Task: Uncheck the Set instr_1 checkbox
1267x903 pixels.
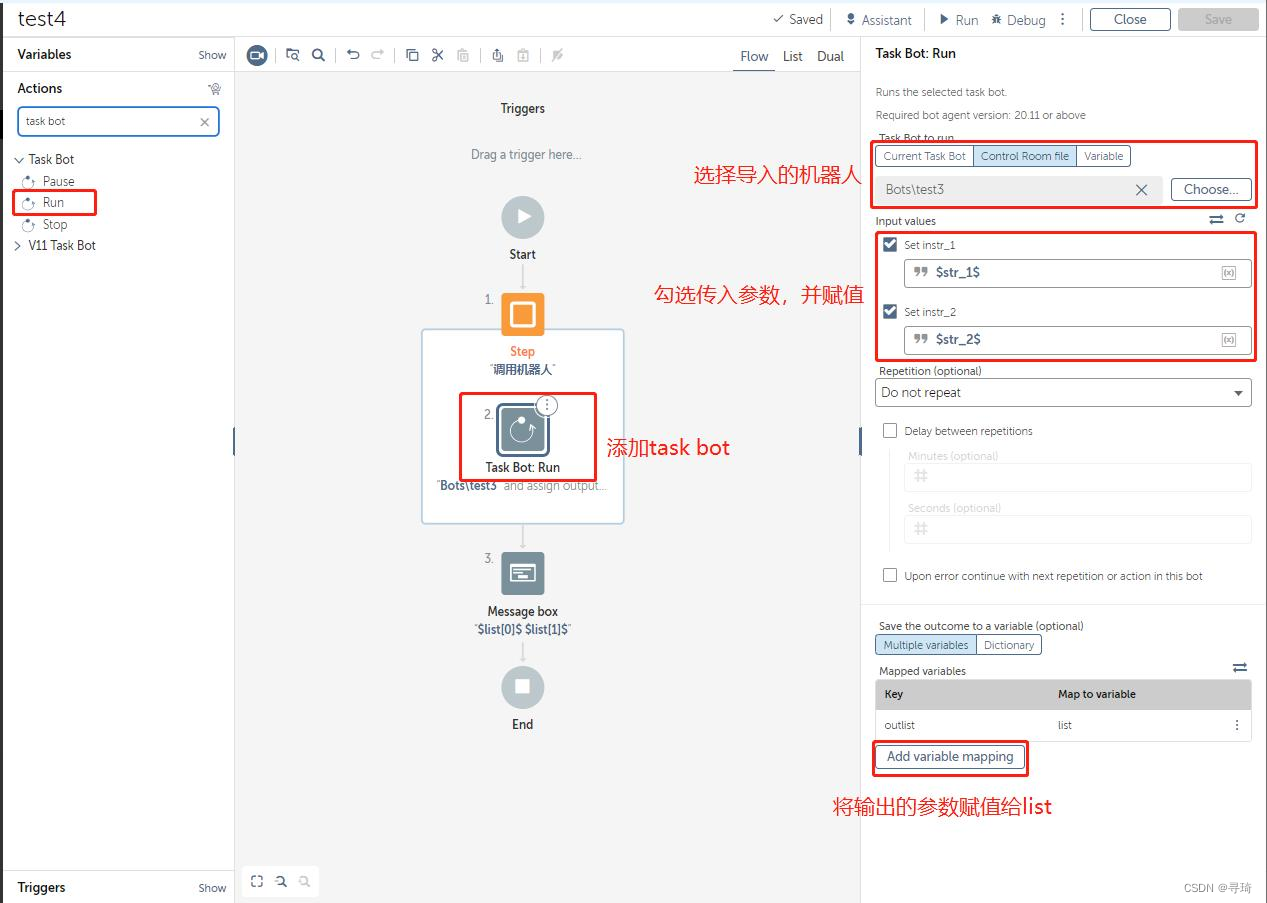Action: (890, 244)
